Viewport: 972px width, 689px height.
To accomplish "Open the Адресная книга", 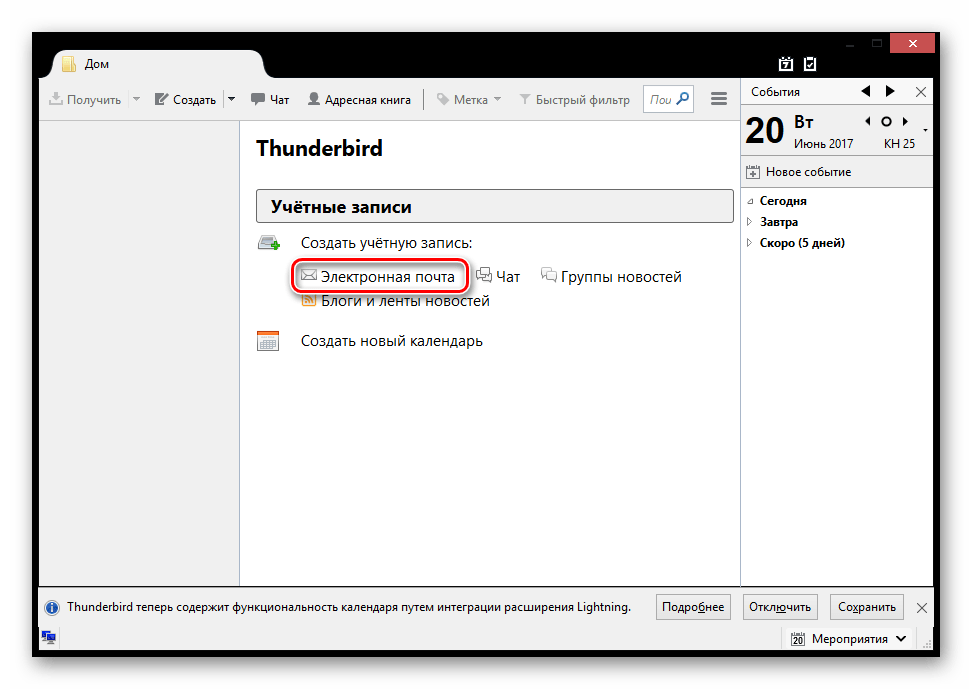I will point(360,100).
